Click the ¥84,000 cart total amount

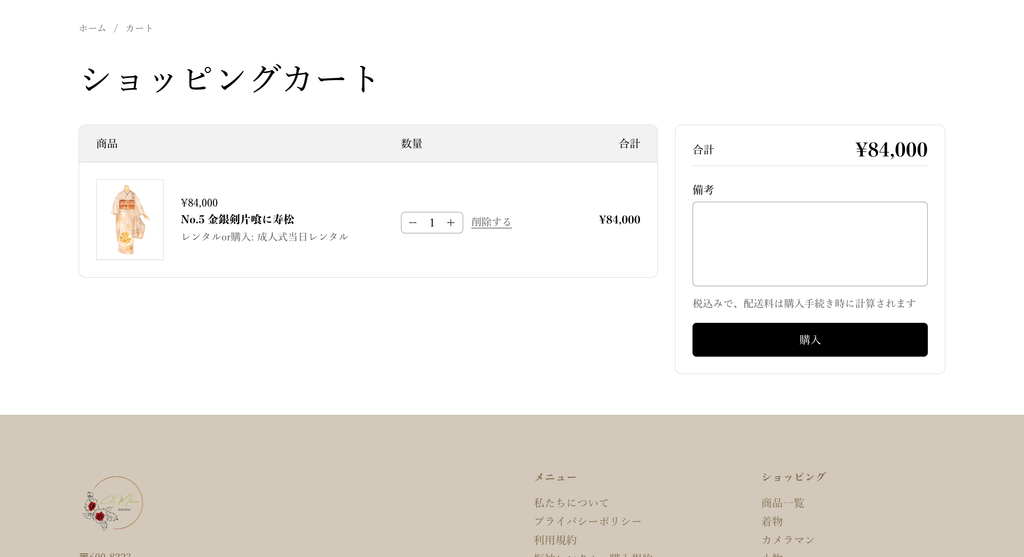tap(891, 150)
